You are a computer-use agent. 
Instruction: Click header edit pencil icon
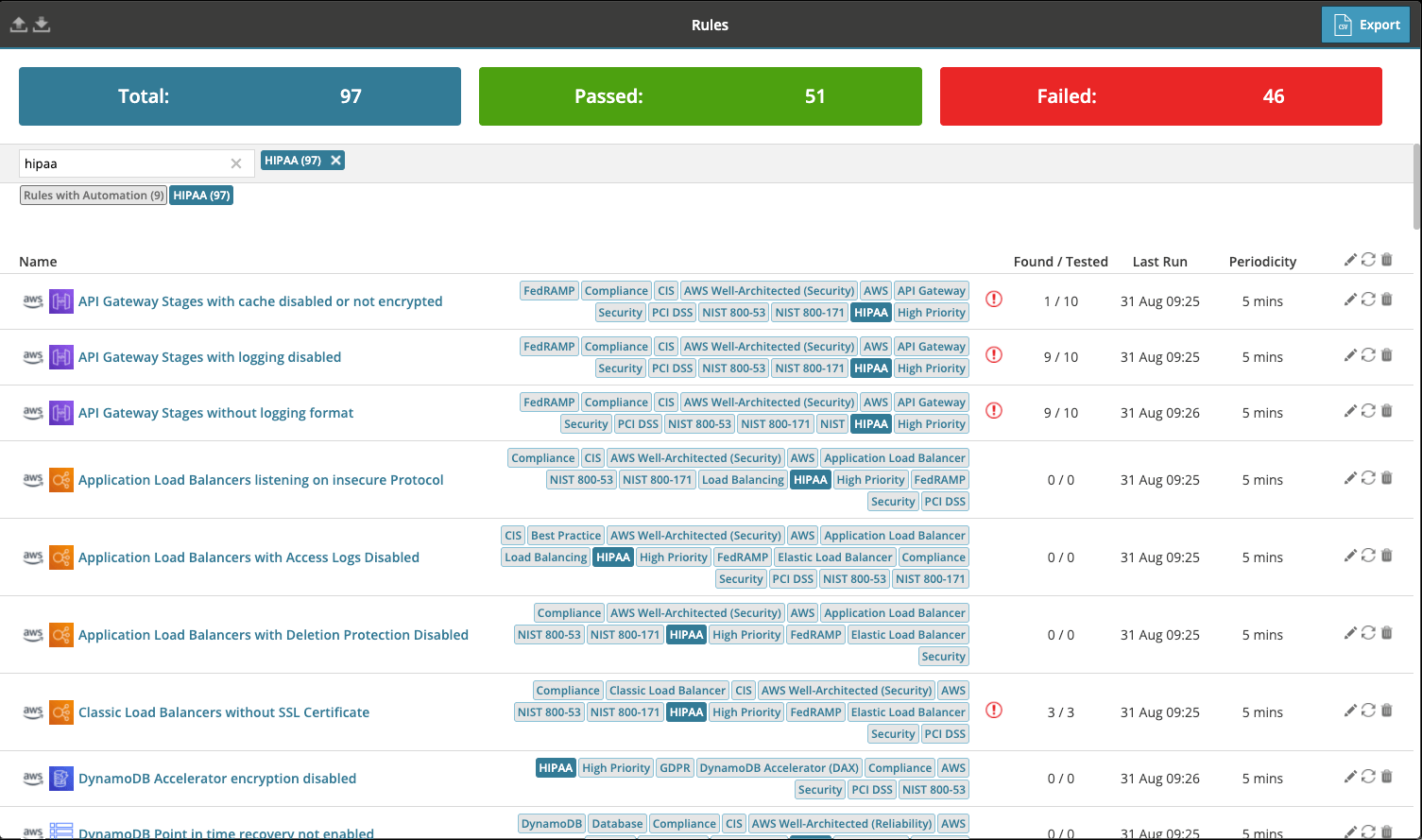point(1350,260)
